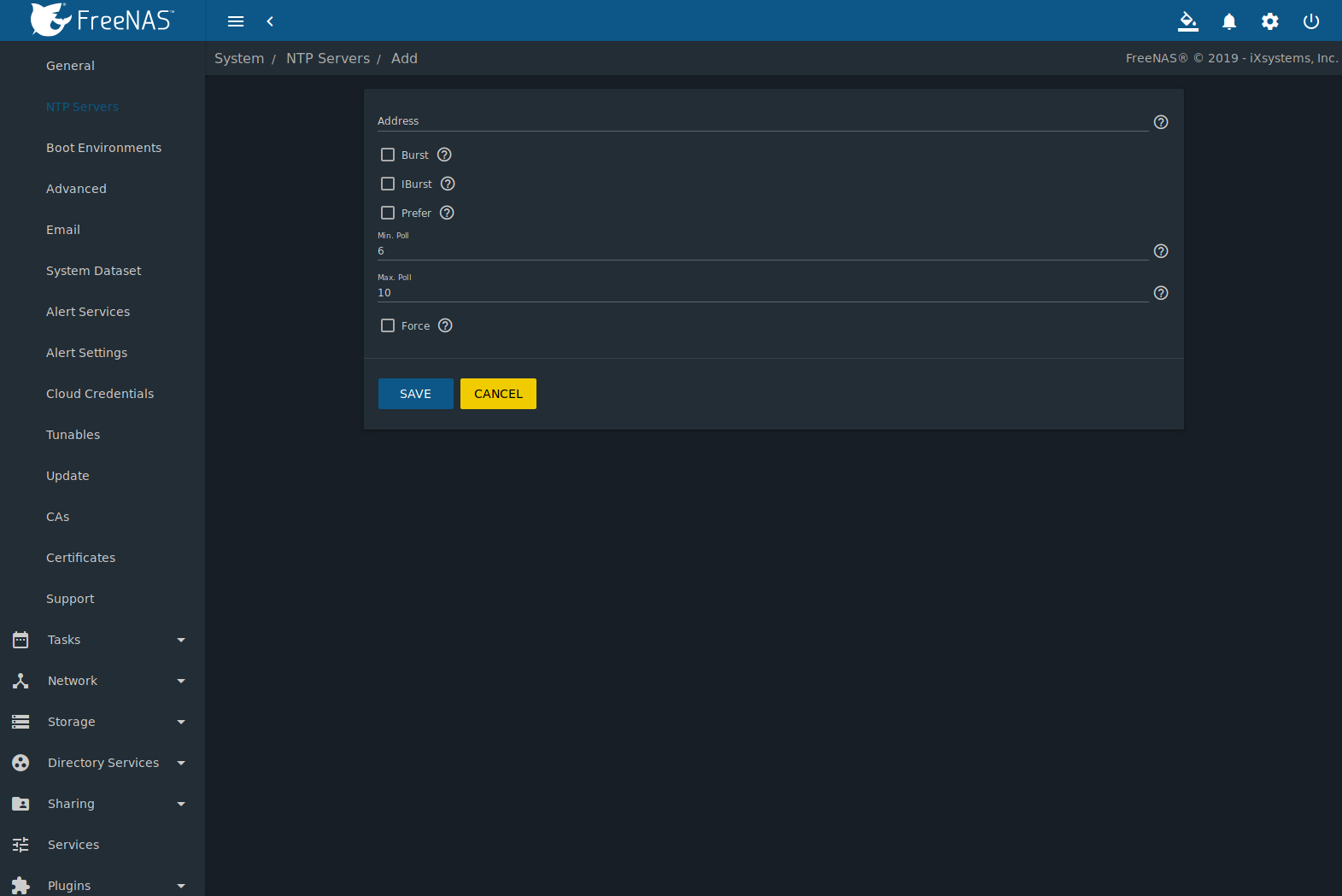Click the iXsystems copyright text

click(1231, 58)
